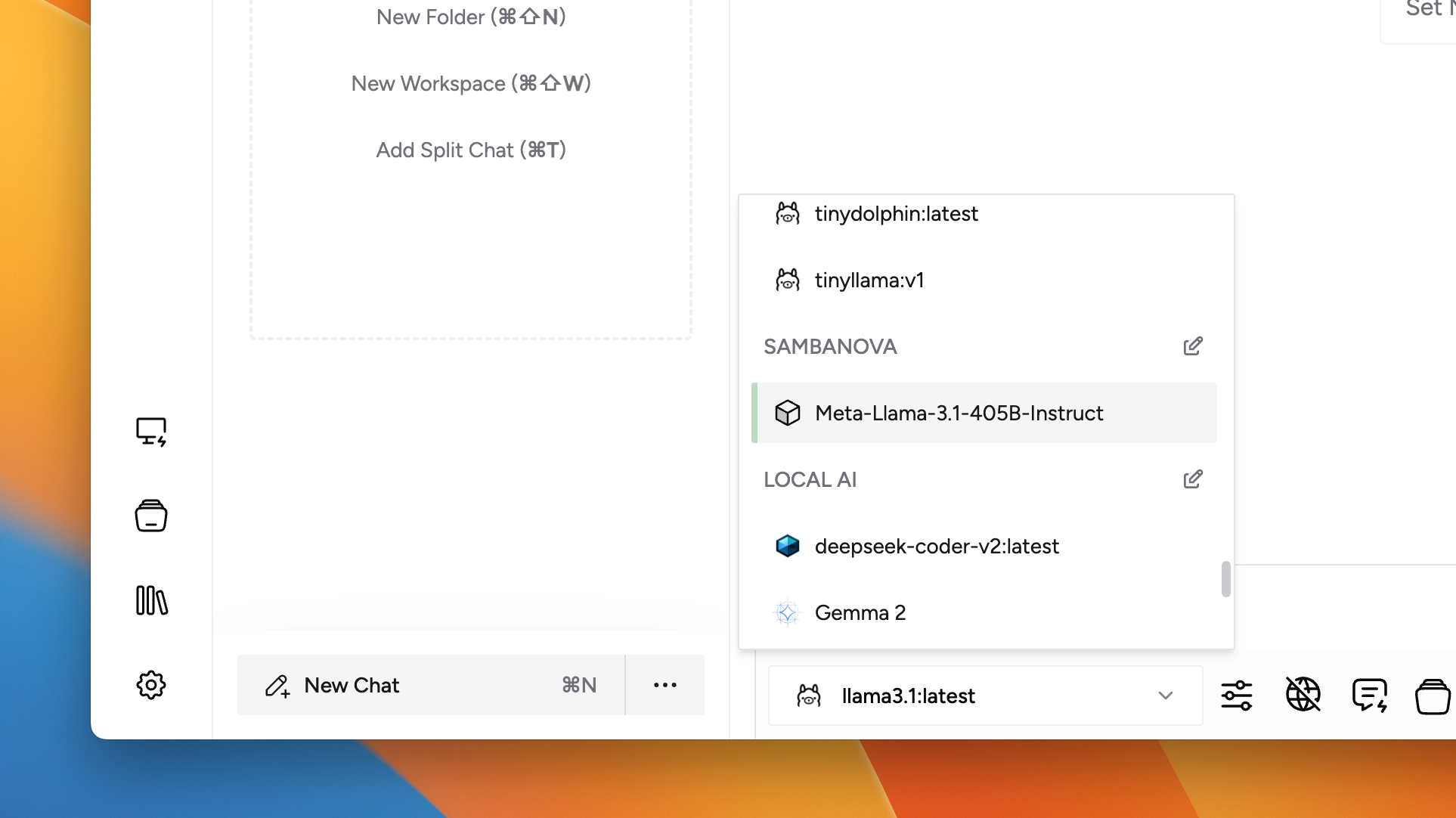Open the monitor with lightning sidebar icon
This screenshot has width=1456, height=818.
151,432
